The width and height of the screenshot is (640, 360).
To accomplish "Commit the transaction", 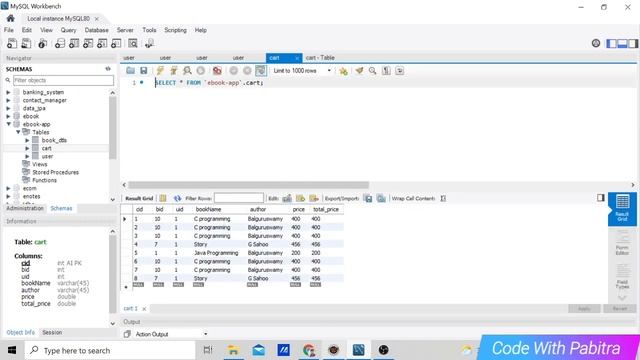I will pos(233,71).
